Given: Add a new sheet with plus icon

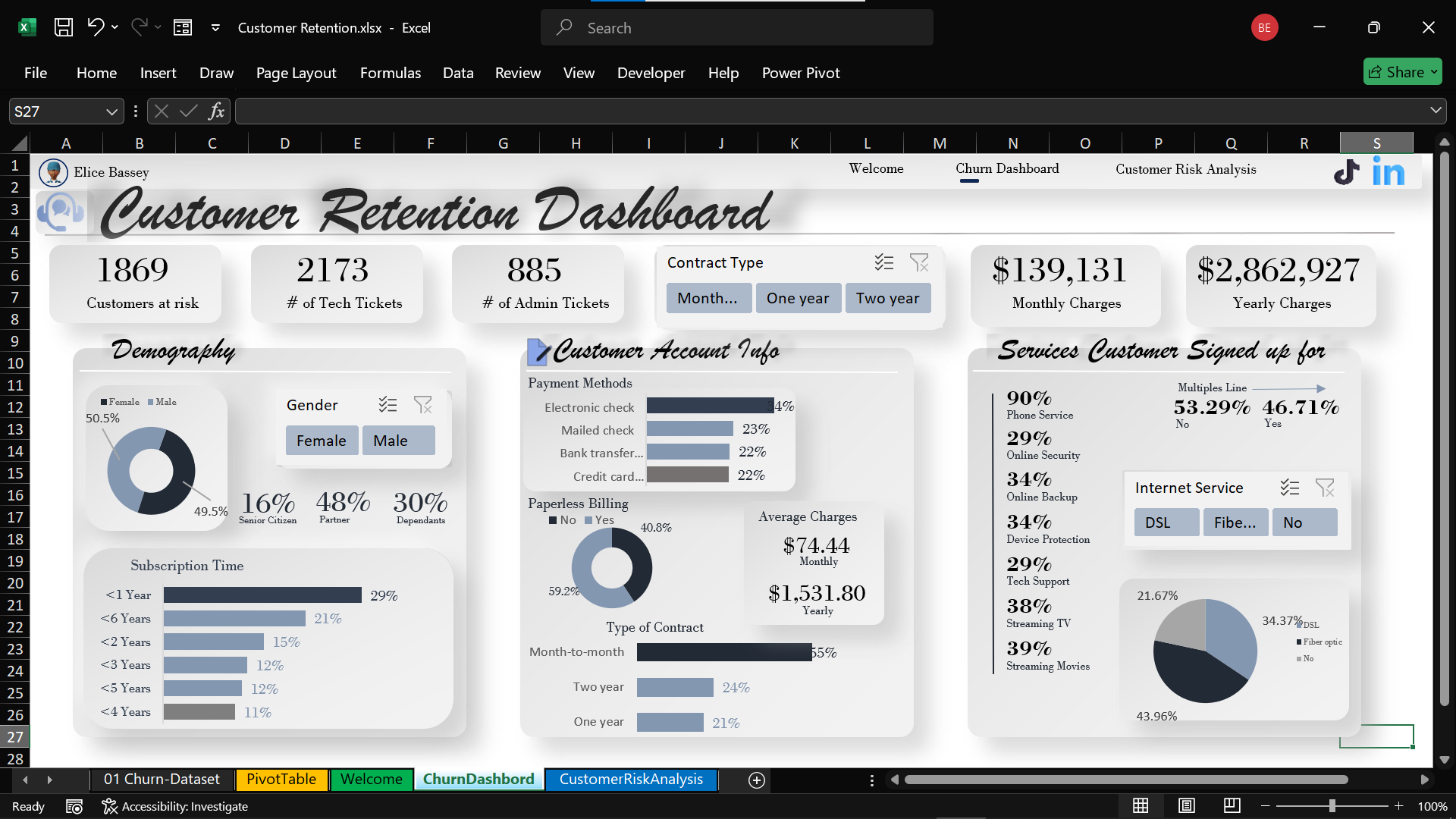Looking at the screenshot, I should click(756, 780).
